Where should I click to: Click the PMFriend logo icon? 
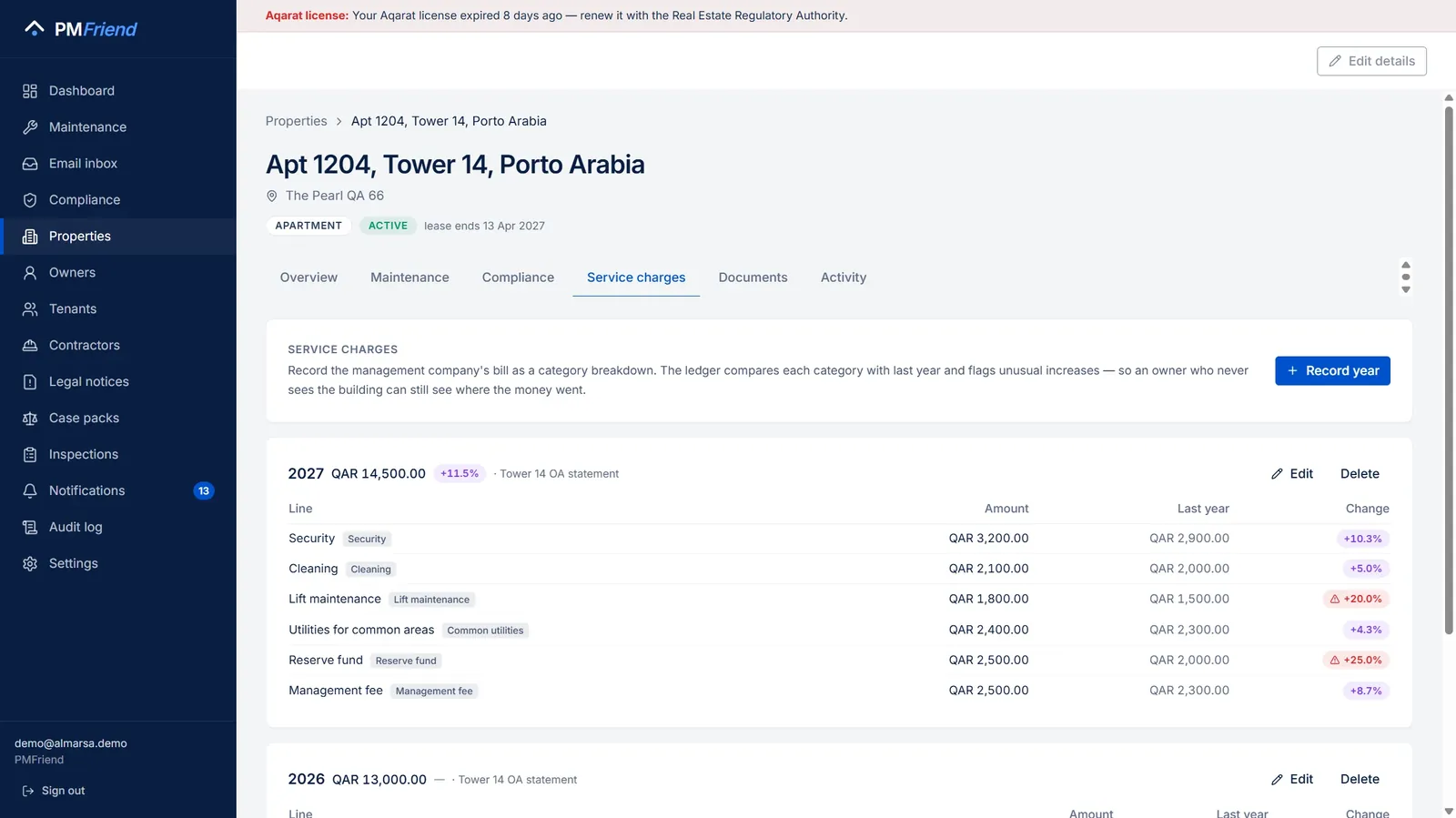34,28
